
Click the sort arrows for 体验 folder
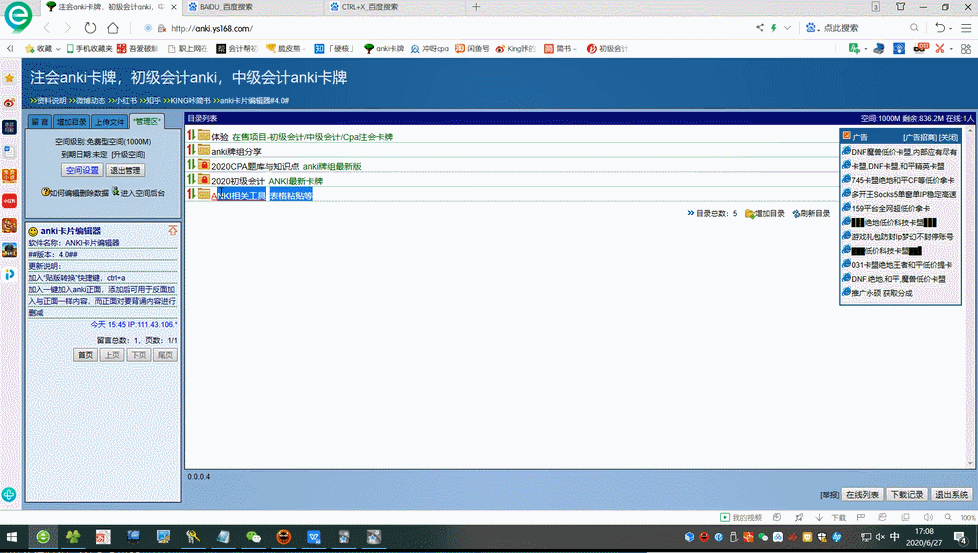191,135
